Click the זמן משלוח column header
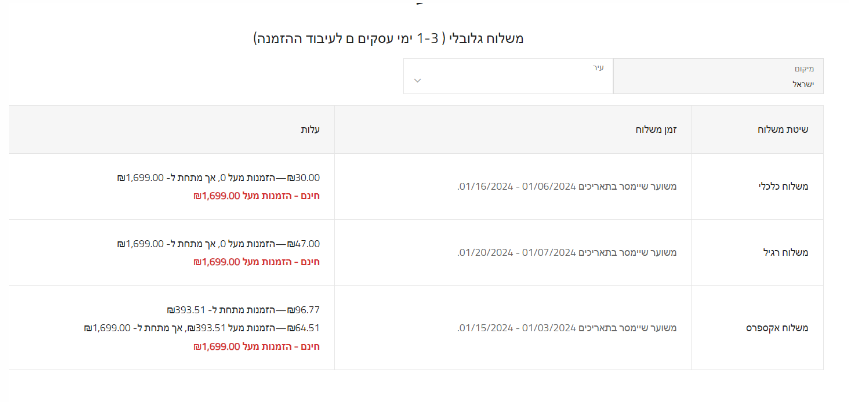849x402 pixels. click(x=656, y=130)
